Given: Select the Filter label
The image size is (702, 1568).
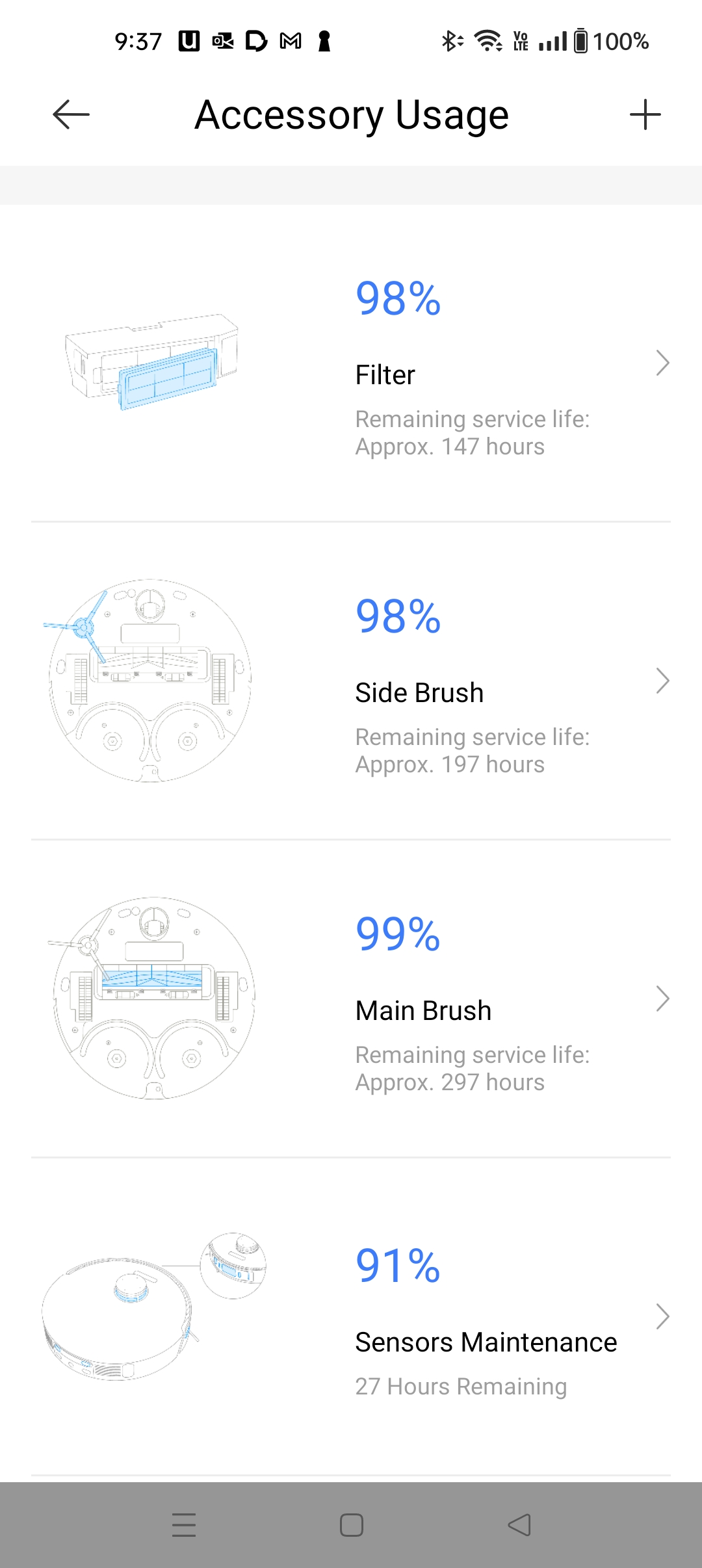Looking at the screenshot, I should point(385,375).
